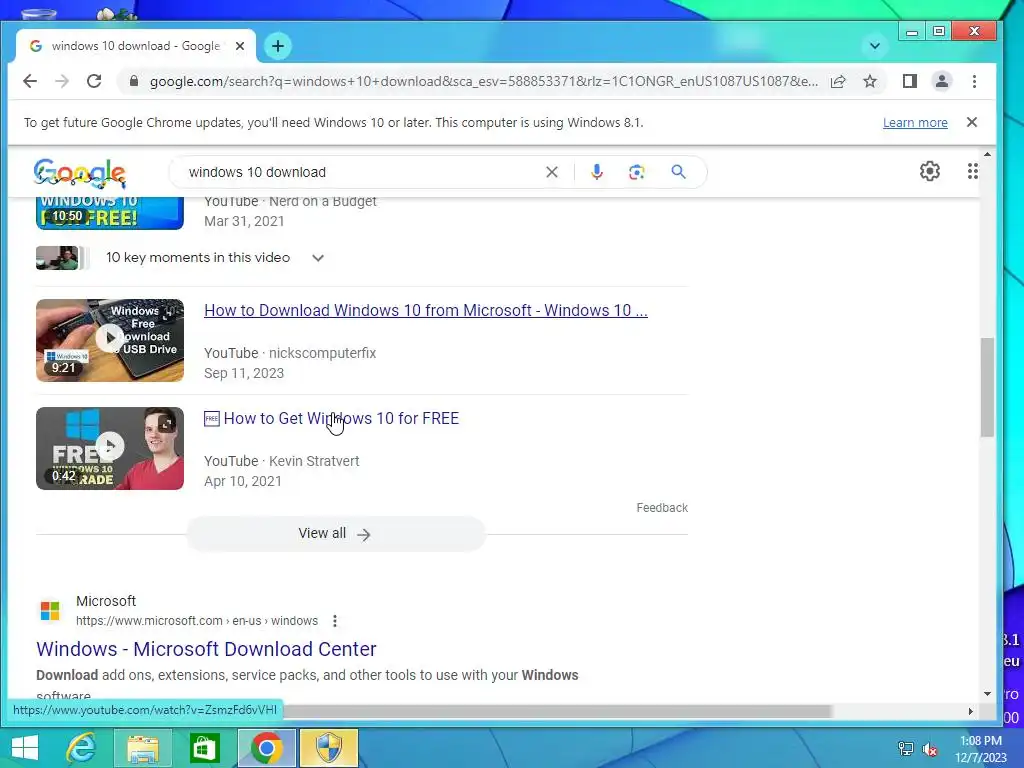
Task: Open the shield program on the taskbar
Action: [328, 748]
